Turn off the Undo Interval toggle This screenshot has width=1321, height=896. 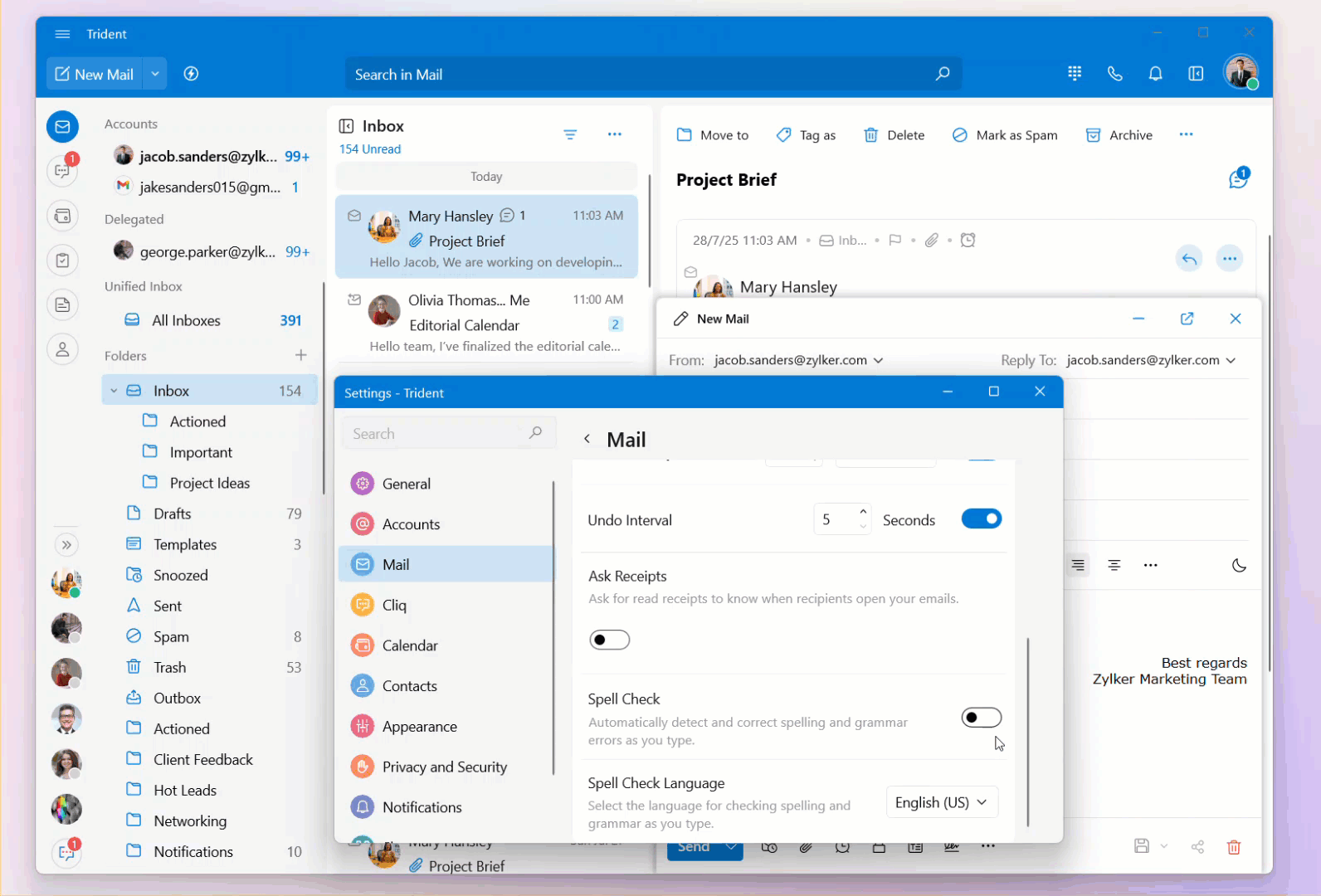[982, 519]
